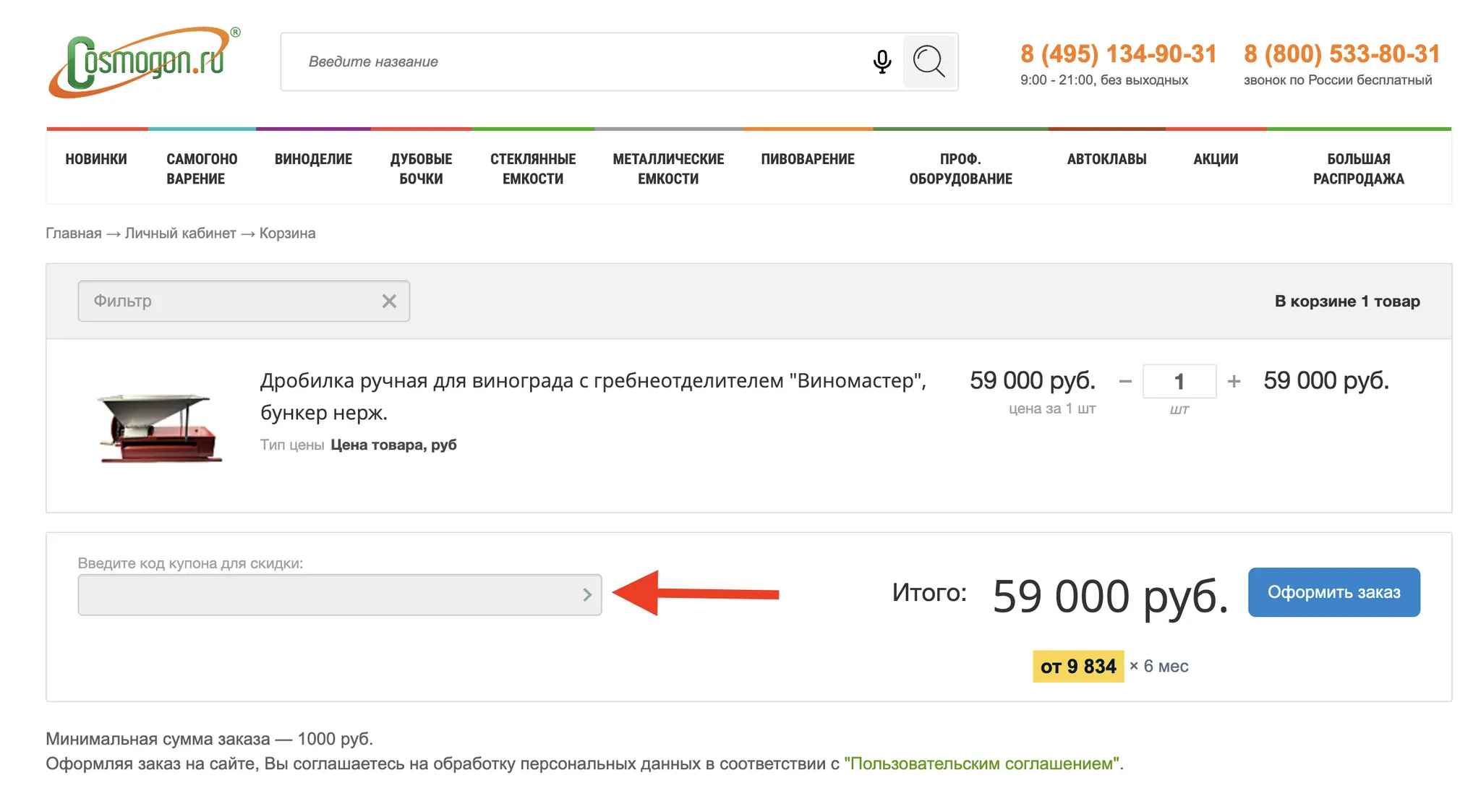1481x812 pixels.
Task: Open the grape crusher product thumbnail
Action: click(x=158, y=427)
